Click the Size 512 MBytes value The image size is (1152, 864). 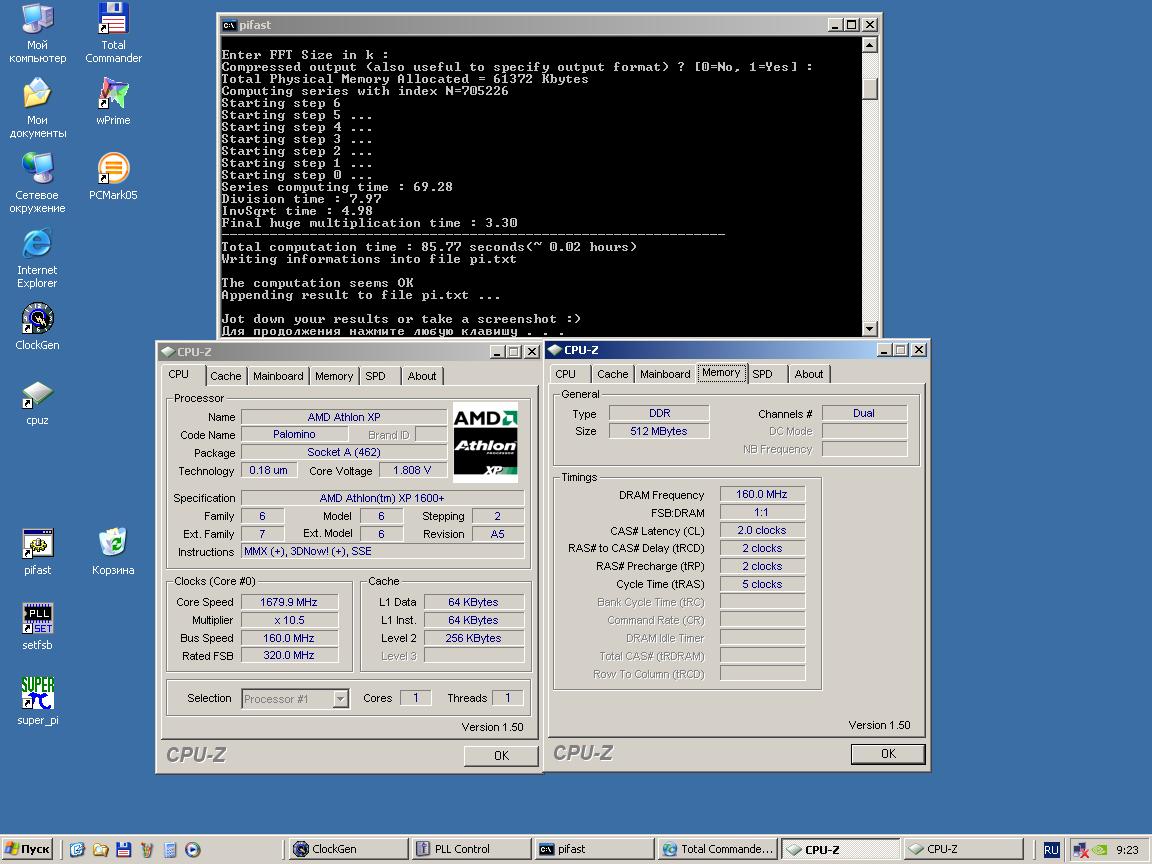coord(658,431)
